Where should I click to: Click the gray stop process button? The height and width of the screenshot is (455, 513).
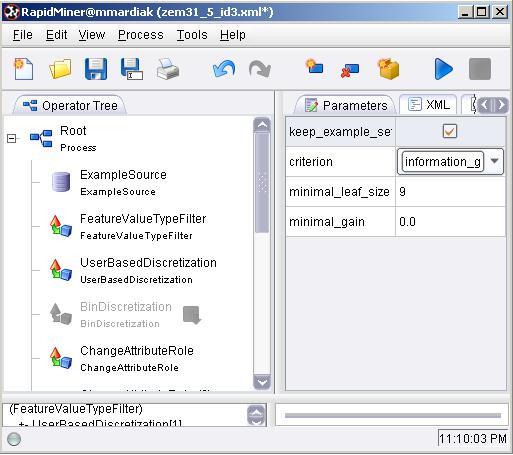(x=480, y=69)
